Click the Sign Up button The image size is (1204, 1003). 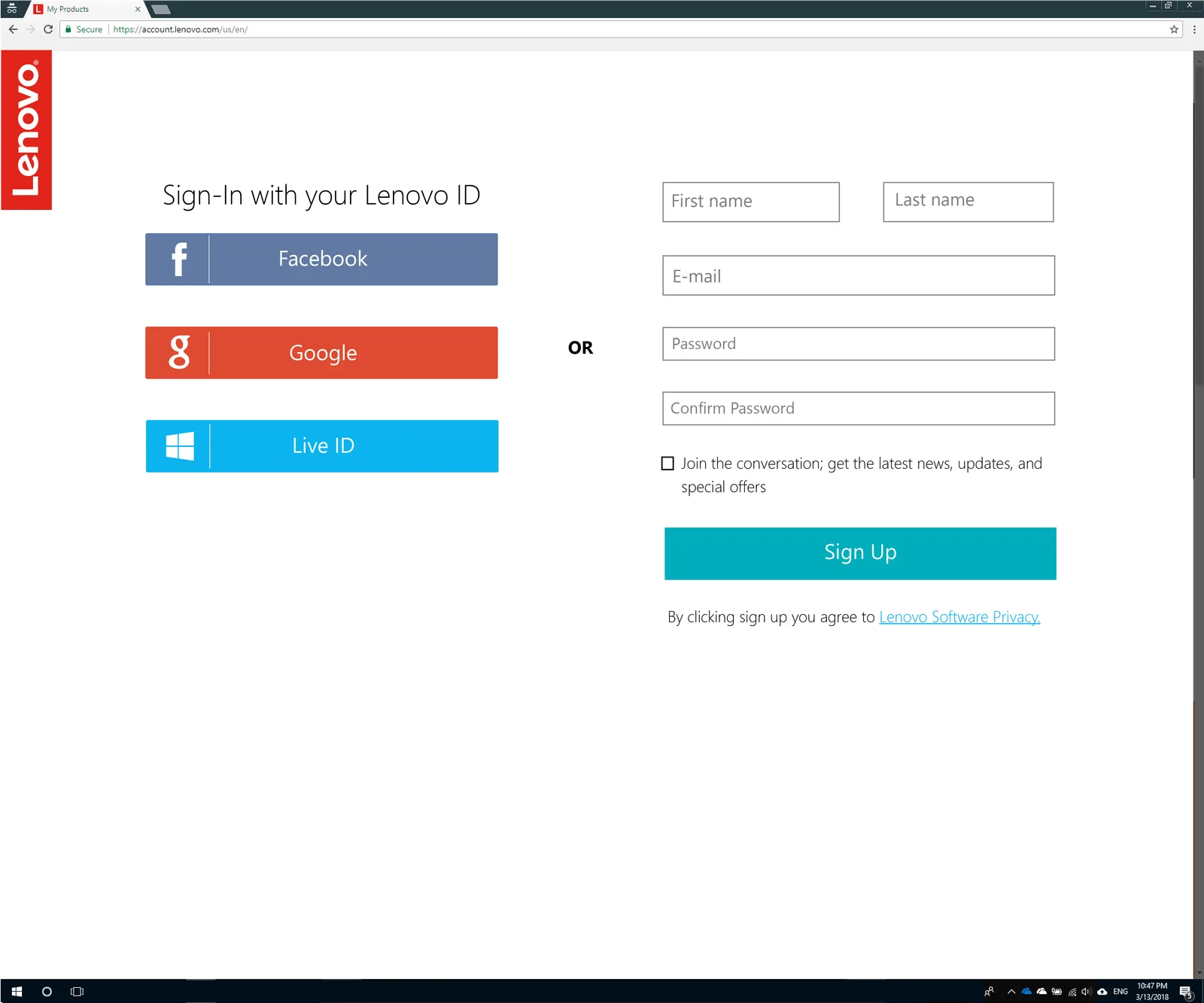(860, 554)
